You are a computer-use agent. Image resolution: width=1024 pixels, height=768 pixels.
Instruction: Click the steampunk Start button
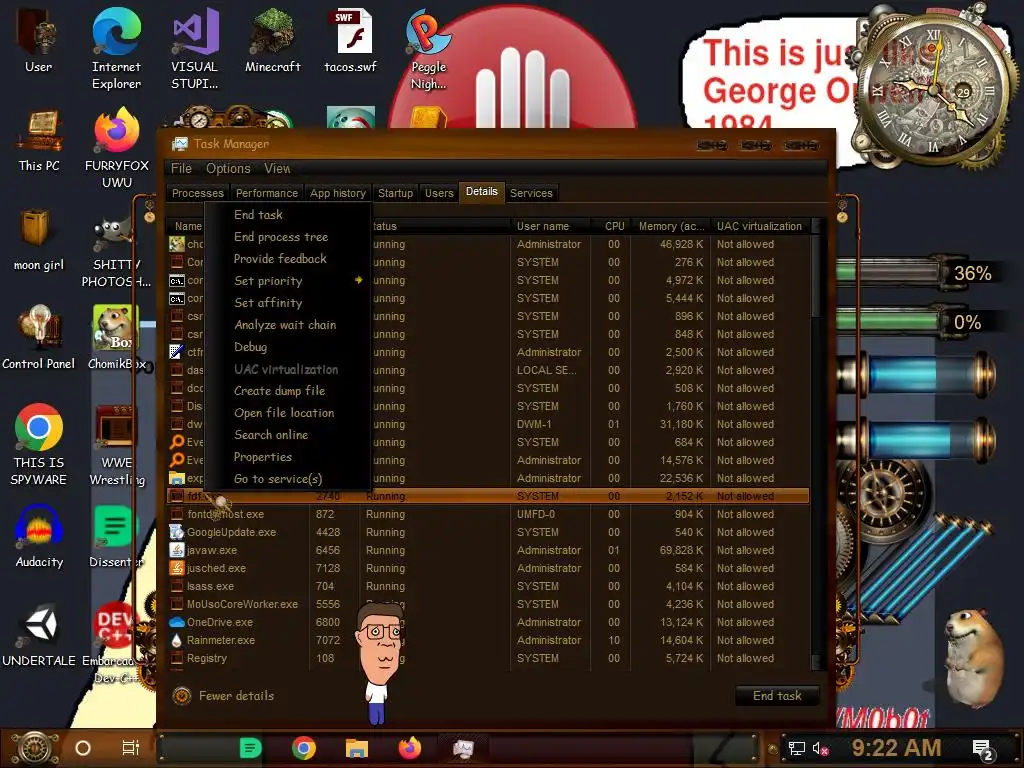coord(35,748)
